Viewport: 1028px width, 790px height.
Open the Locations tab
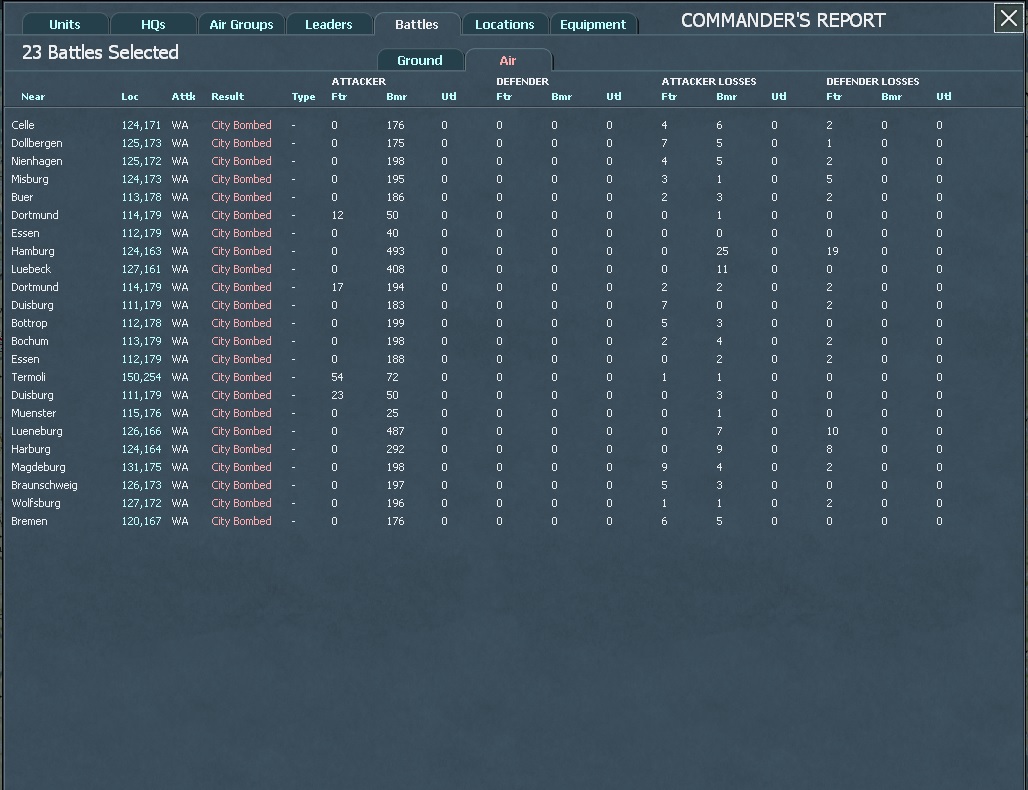pos(505,24)
